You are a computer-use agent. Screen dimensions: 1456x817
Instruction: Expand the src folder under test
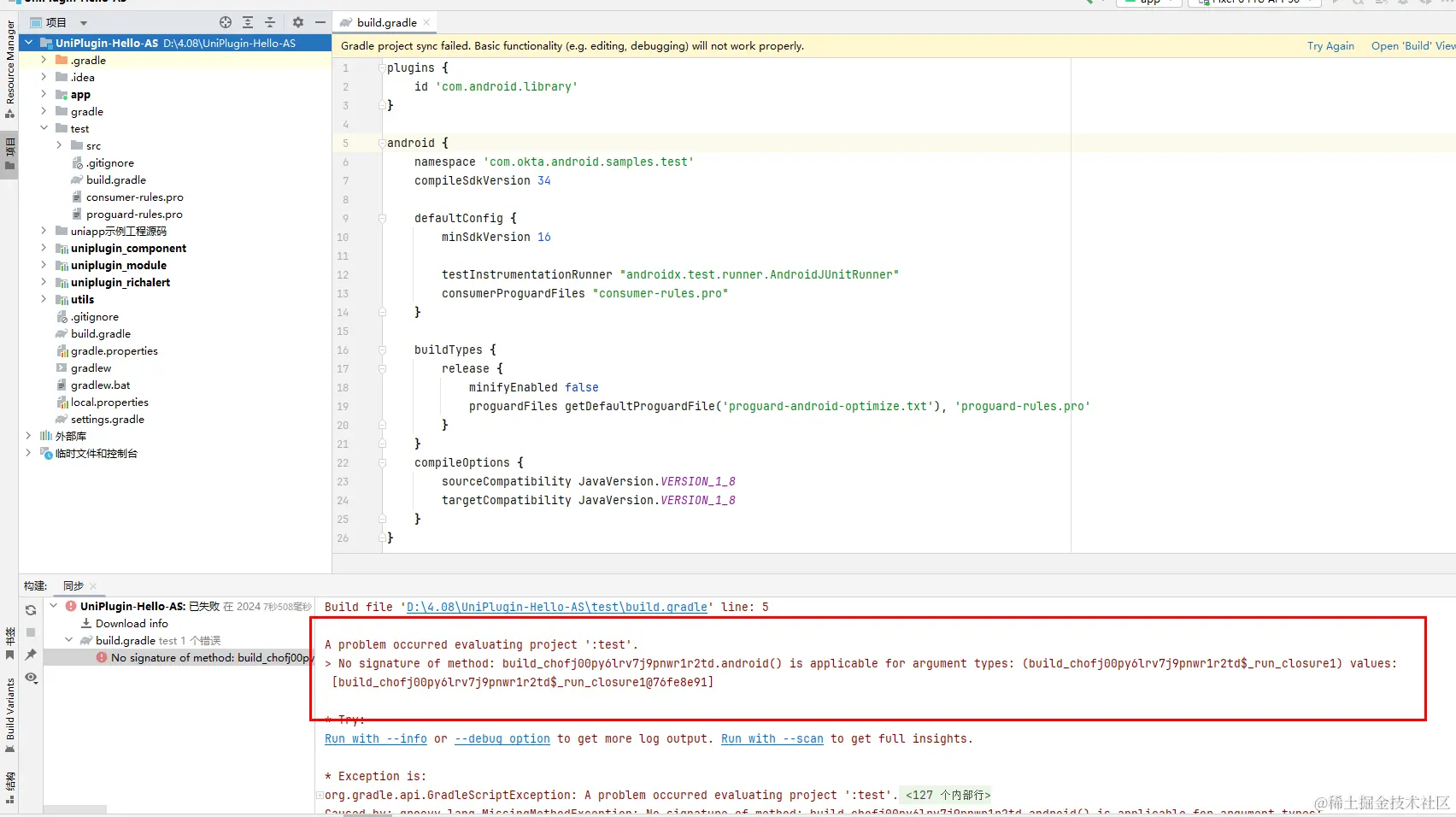59,145
